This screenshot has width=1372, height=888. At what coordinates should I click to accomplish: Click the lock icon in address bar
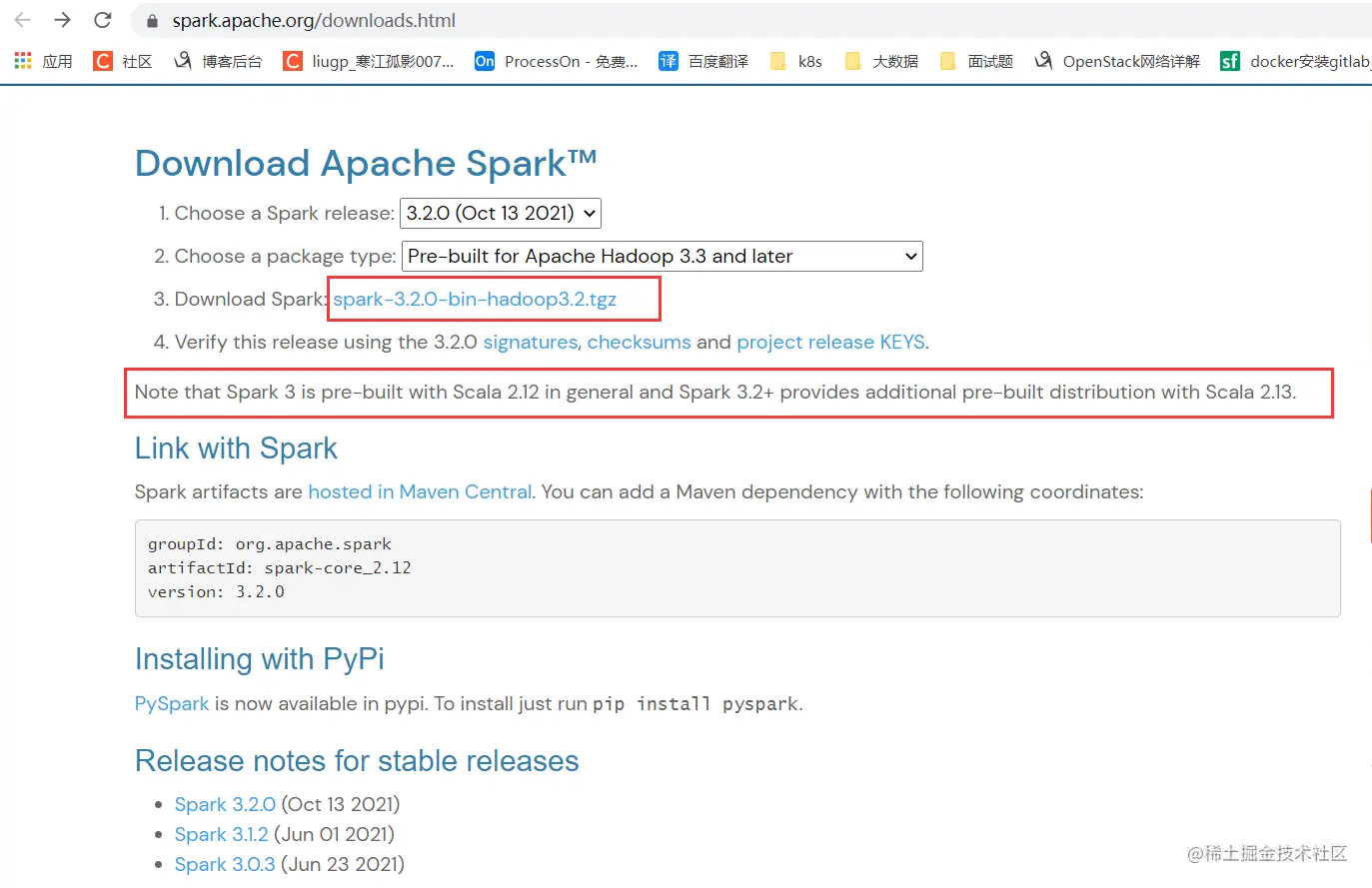pos(152,21)
